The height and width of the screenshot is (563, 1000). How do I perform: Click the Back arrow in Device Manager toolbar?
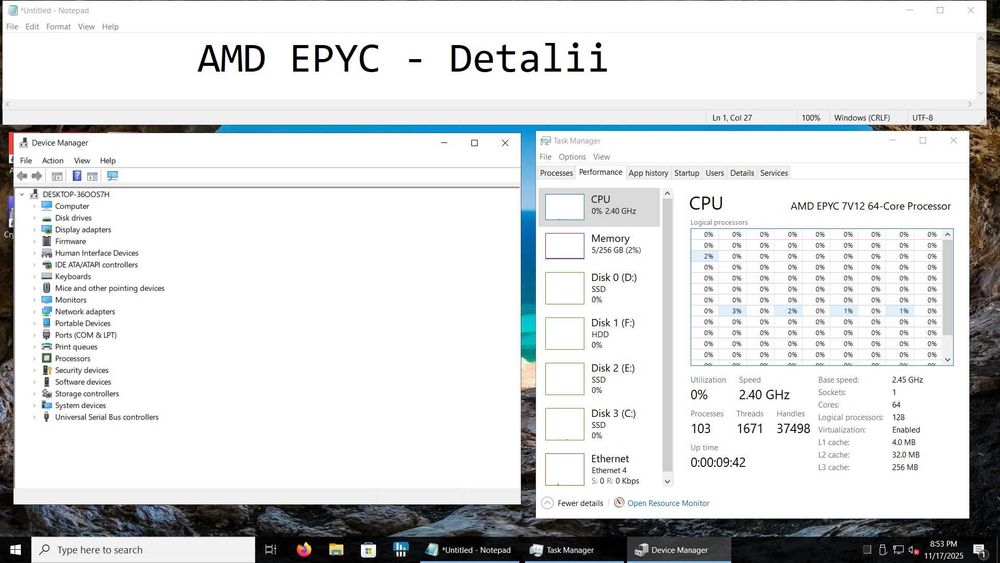point(22,176)
